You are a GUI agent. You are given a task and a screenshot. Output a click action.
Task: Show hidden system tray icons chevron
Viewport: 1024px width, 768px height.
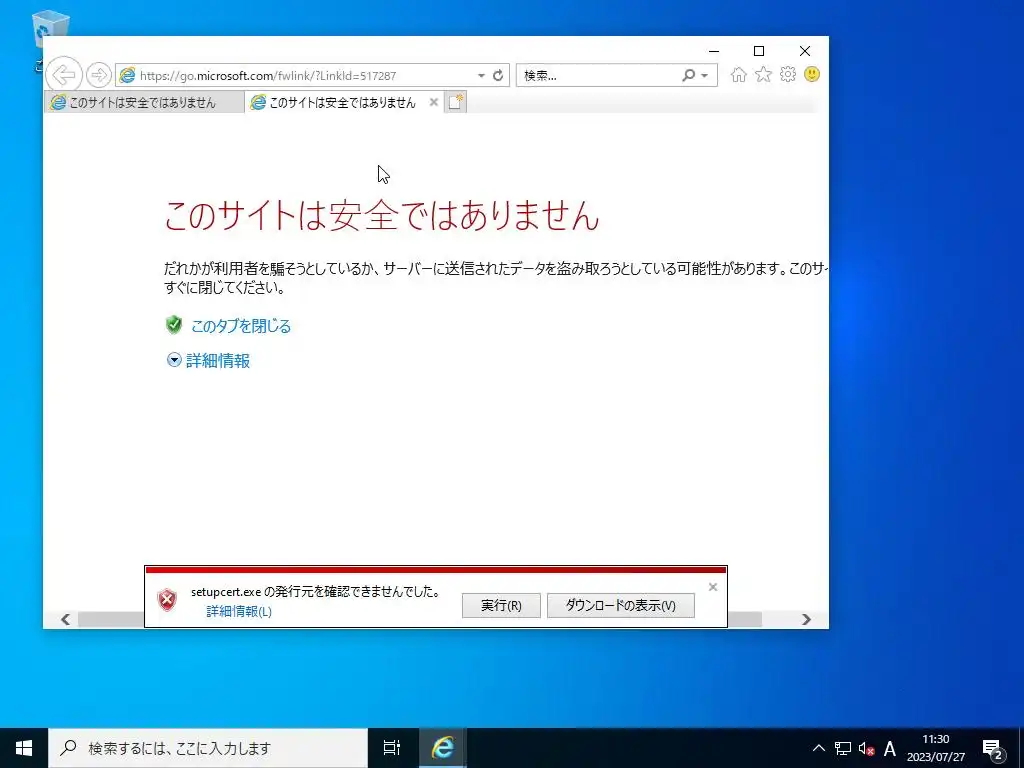pos(818,748)
